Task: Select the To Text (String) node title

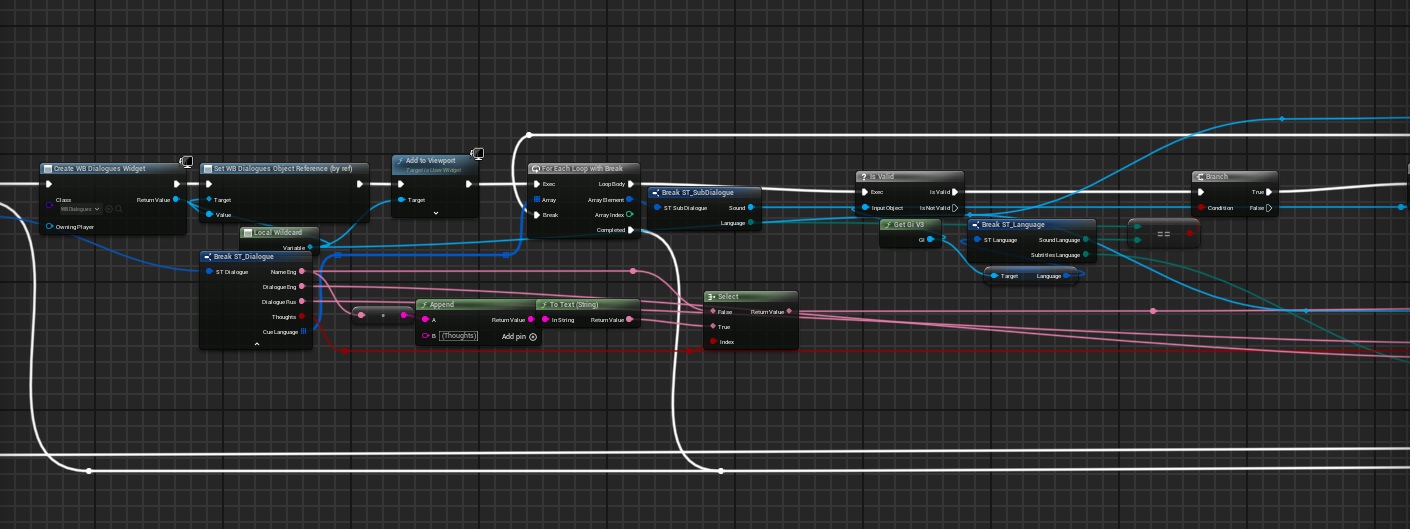Action: point(575,304)
